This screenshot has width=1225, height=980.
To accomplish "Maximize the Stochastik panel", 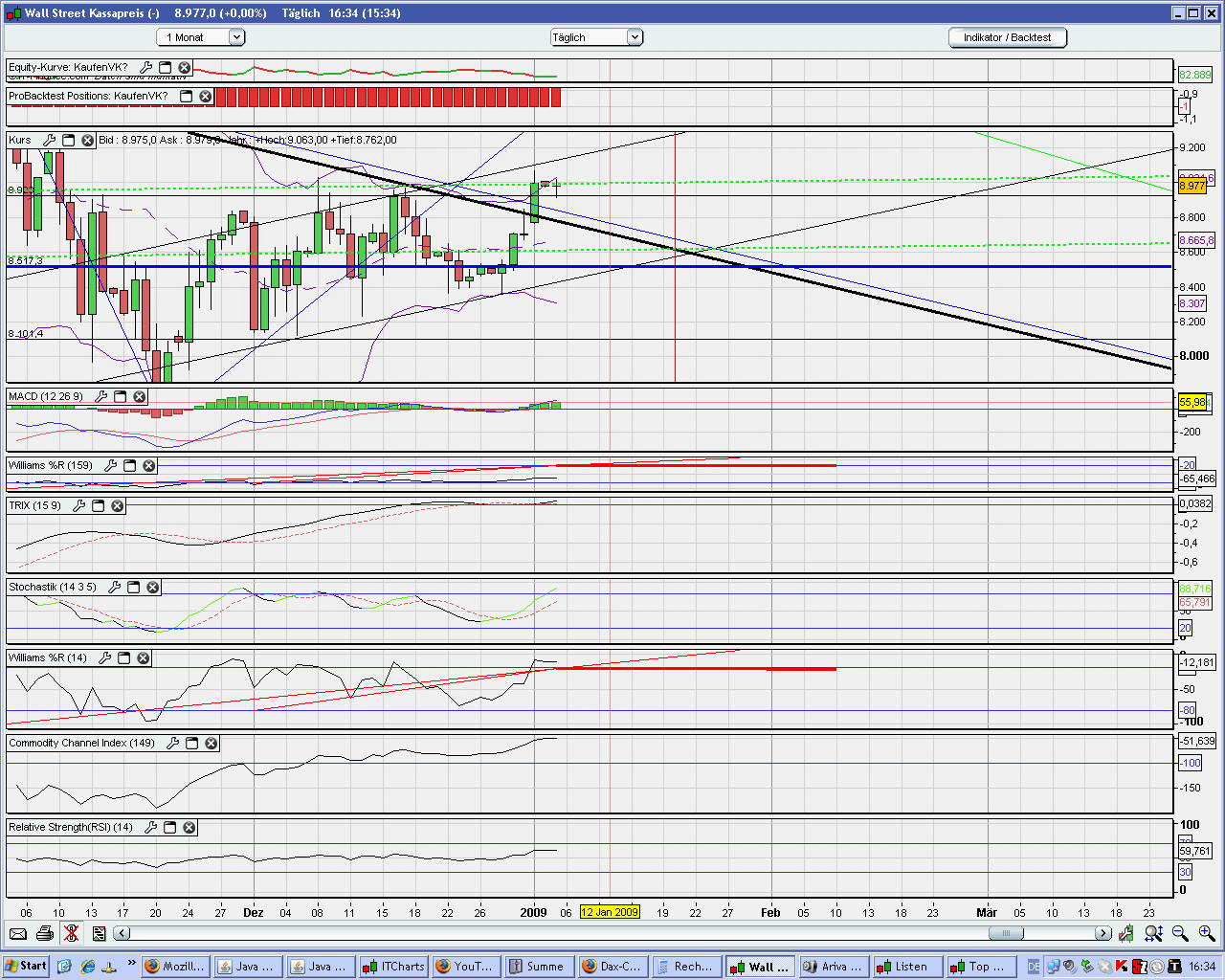I will [x=133, y=587].
